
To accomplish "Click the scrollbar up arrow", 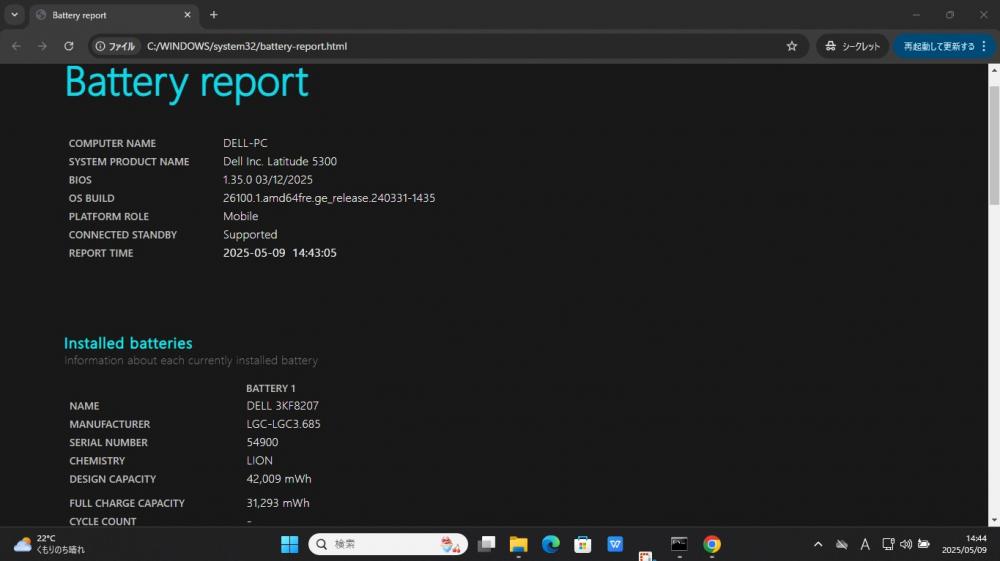I will point(994,71).
